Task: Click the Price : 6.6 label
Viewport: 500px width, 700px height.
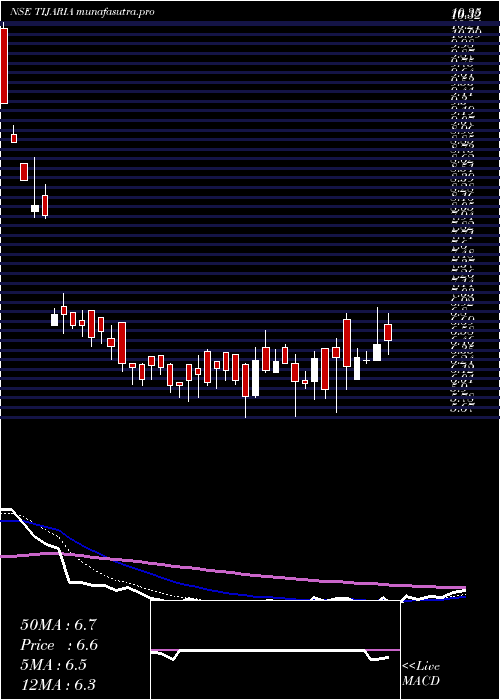Action: [59, 645]
